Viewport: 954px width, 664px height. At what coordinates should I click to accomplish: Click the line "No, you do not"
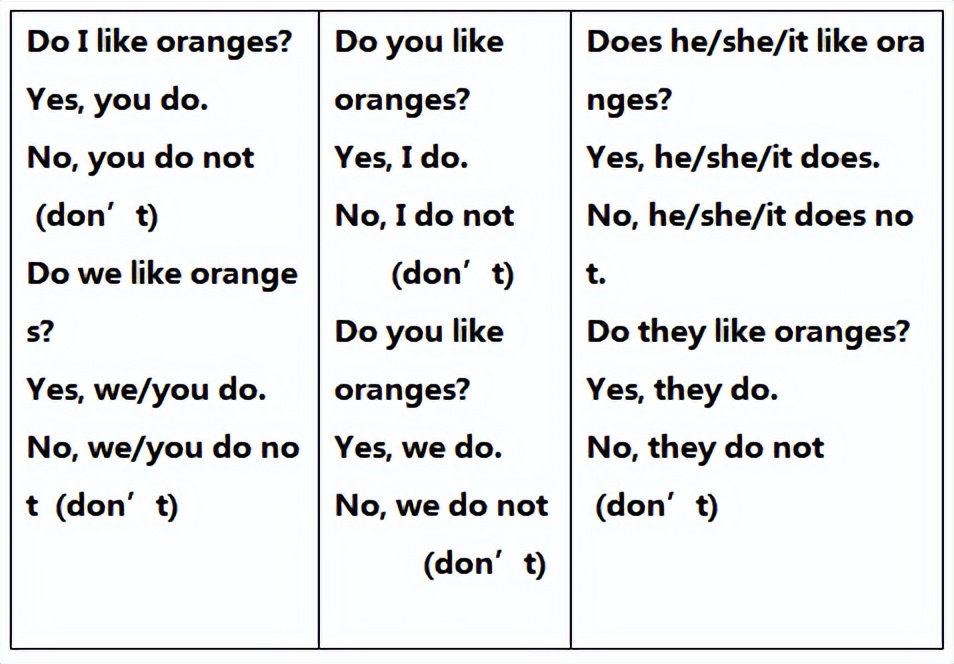(x=141, y=158)
